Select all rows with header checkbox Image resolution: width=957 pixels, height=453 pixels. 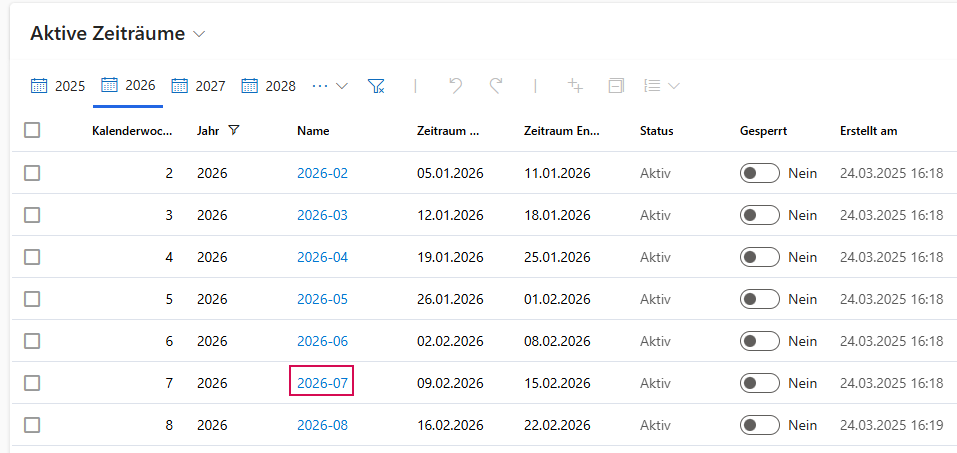pos(32,130)
